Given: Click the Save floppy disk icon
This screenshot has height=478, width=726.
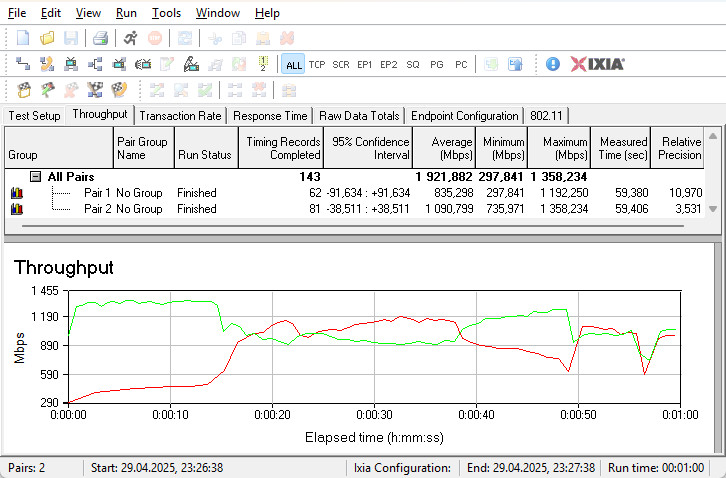Looking at the screenshot, I should pyautogui.click(x=71, y=38).
